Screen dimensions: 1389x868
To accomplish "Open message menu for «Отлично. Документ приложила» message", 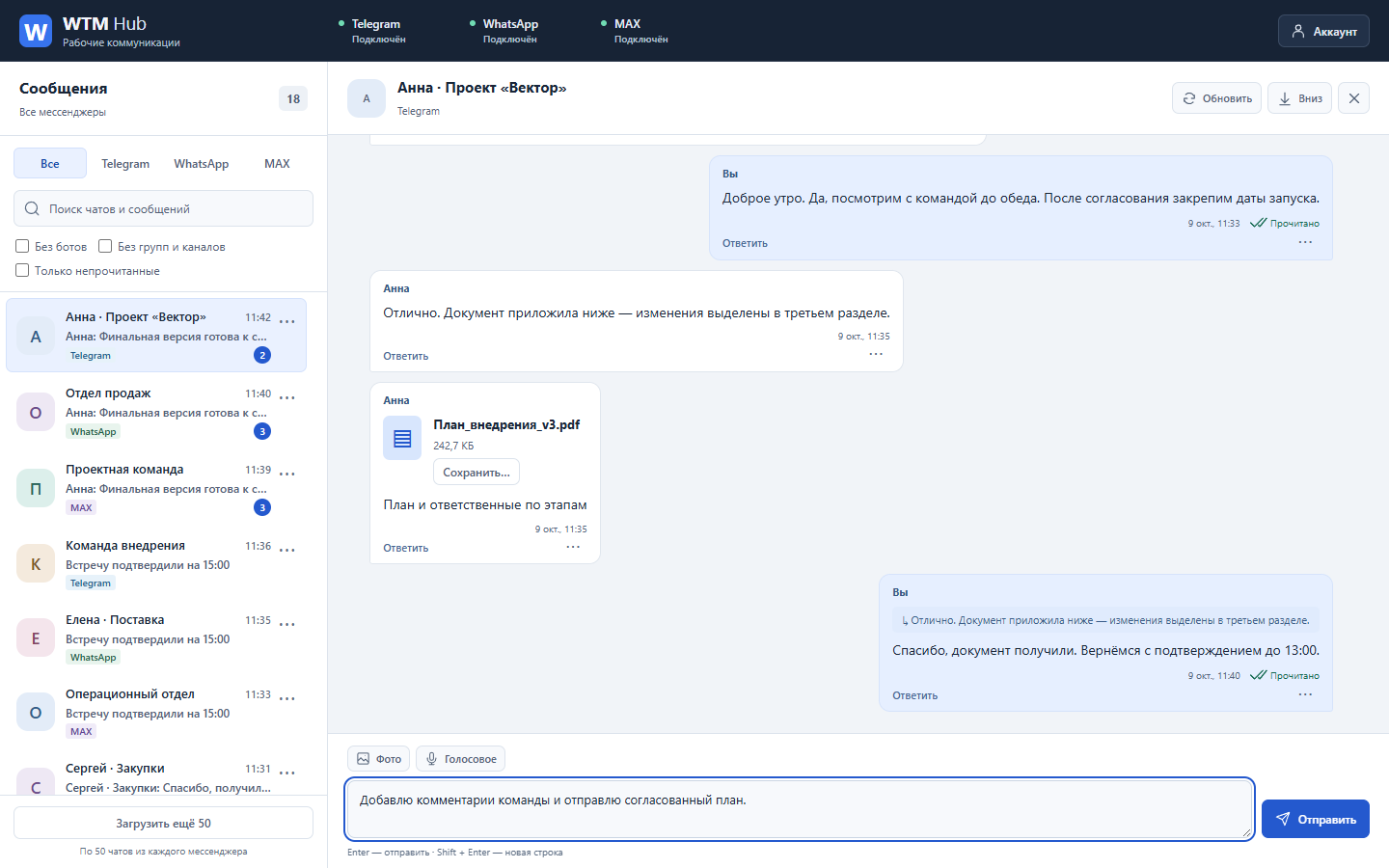I will (x=876, y=354).
